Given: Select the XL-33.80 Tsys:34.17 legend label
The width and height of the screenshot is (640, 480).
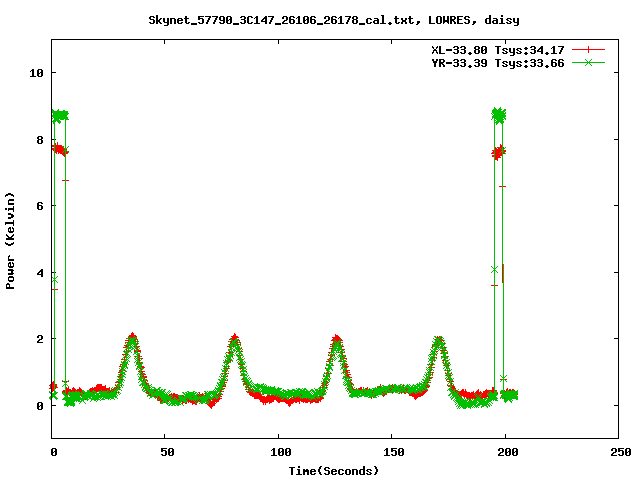Looking at the screenshot, I should point(498,50).
